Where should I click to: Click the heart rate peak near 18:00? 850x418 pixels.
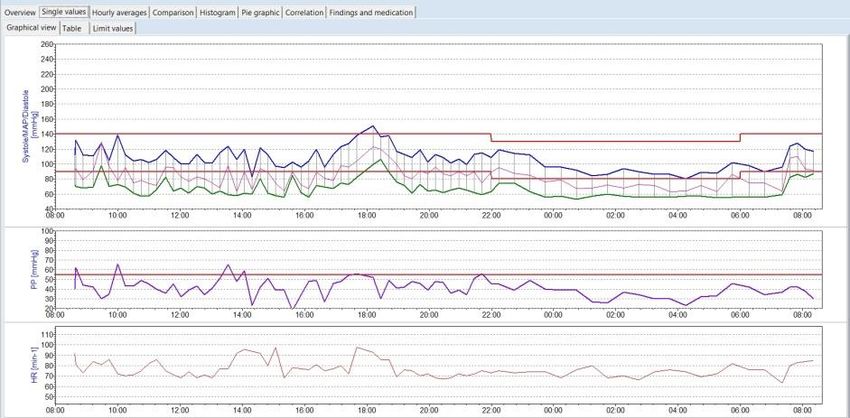[x=357, y=347]
